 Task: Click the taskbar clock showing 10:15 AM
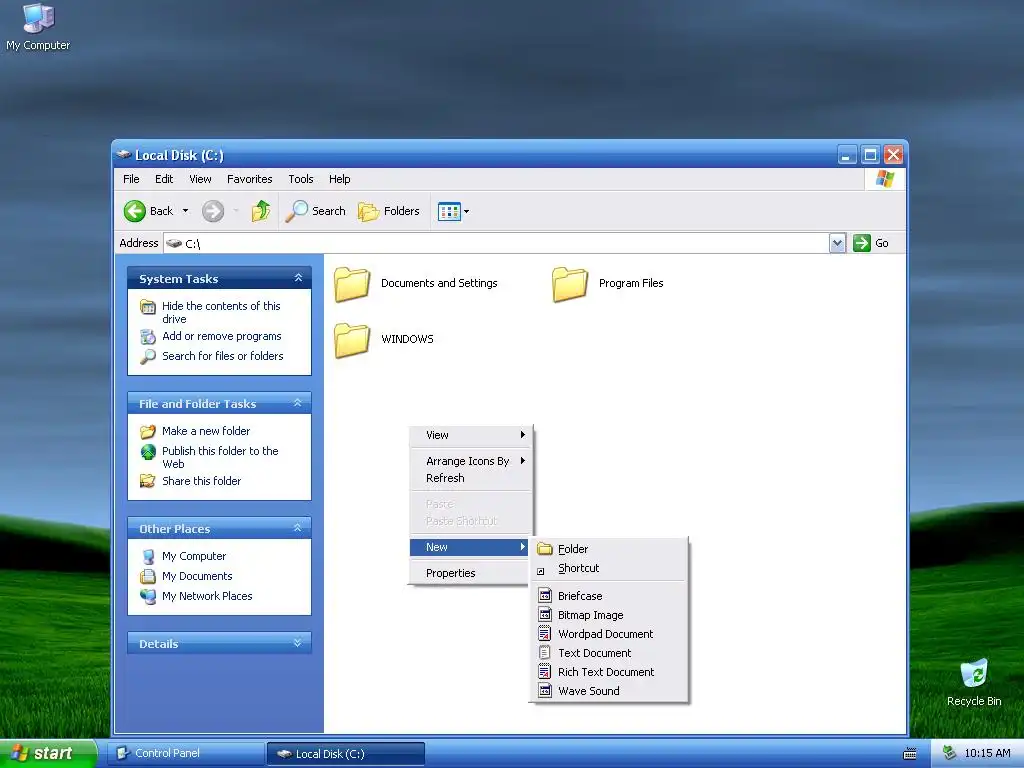(x=987, y=754)
